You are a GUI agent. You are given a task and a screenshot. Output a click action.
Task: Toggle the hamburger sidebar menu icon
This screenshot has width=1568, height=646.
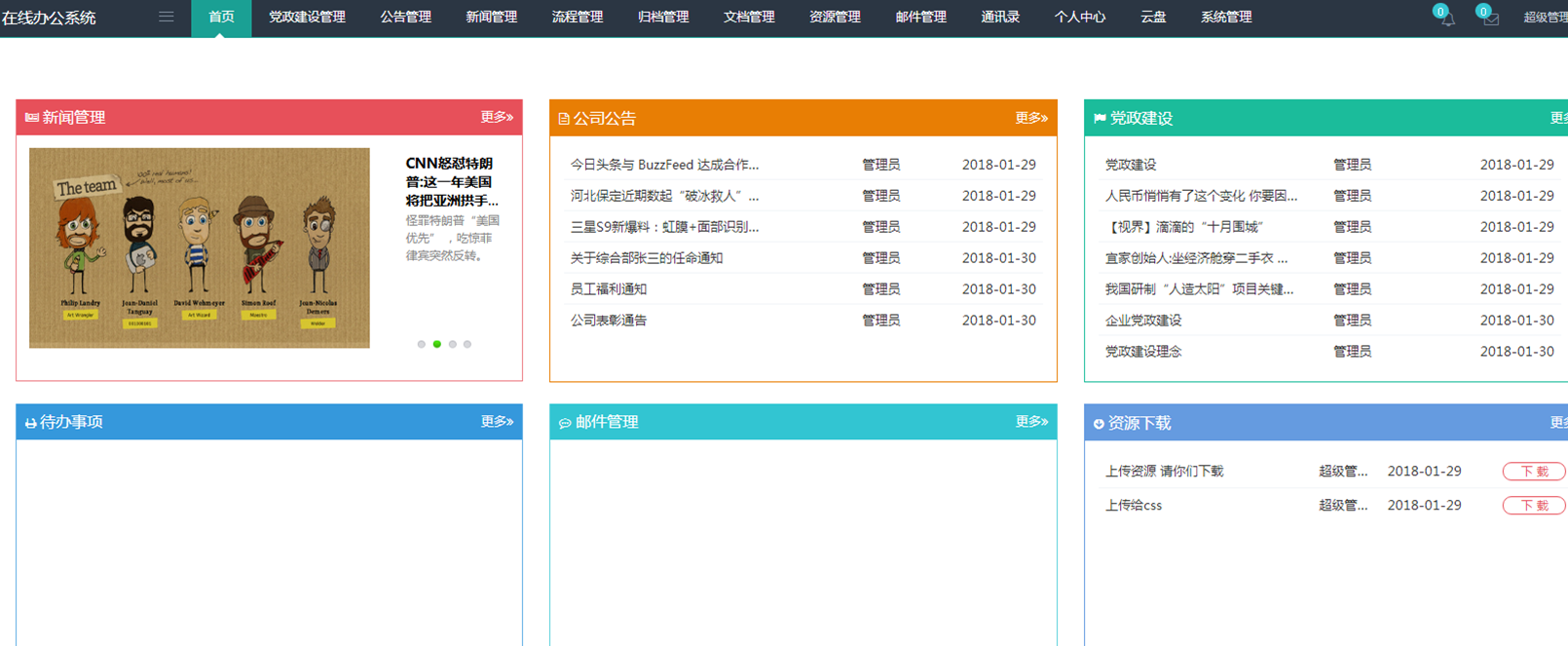pyautogui.click(x=167, y=17)
